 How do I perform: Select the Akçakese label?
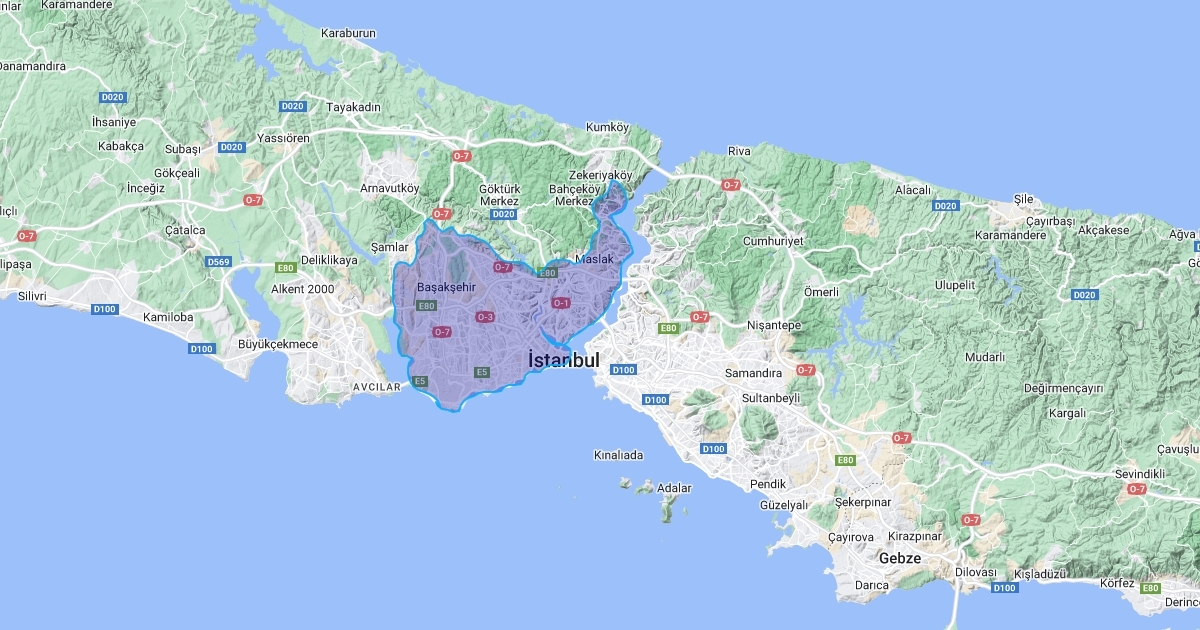(1104, 229)
